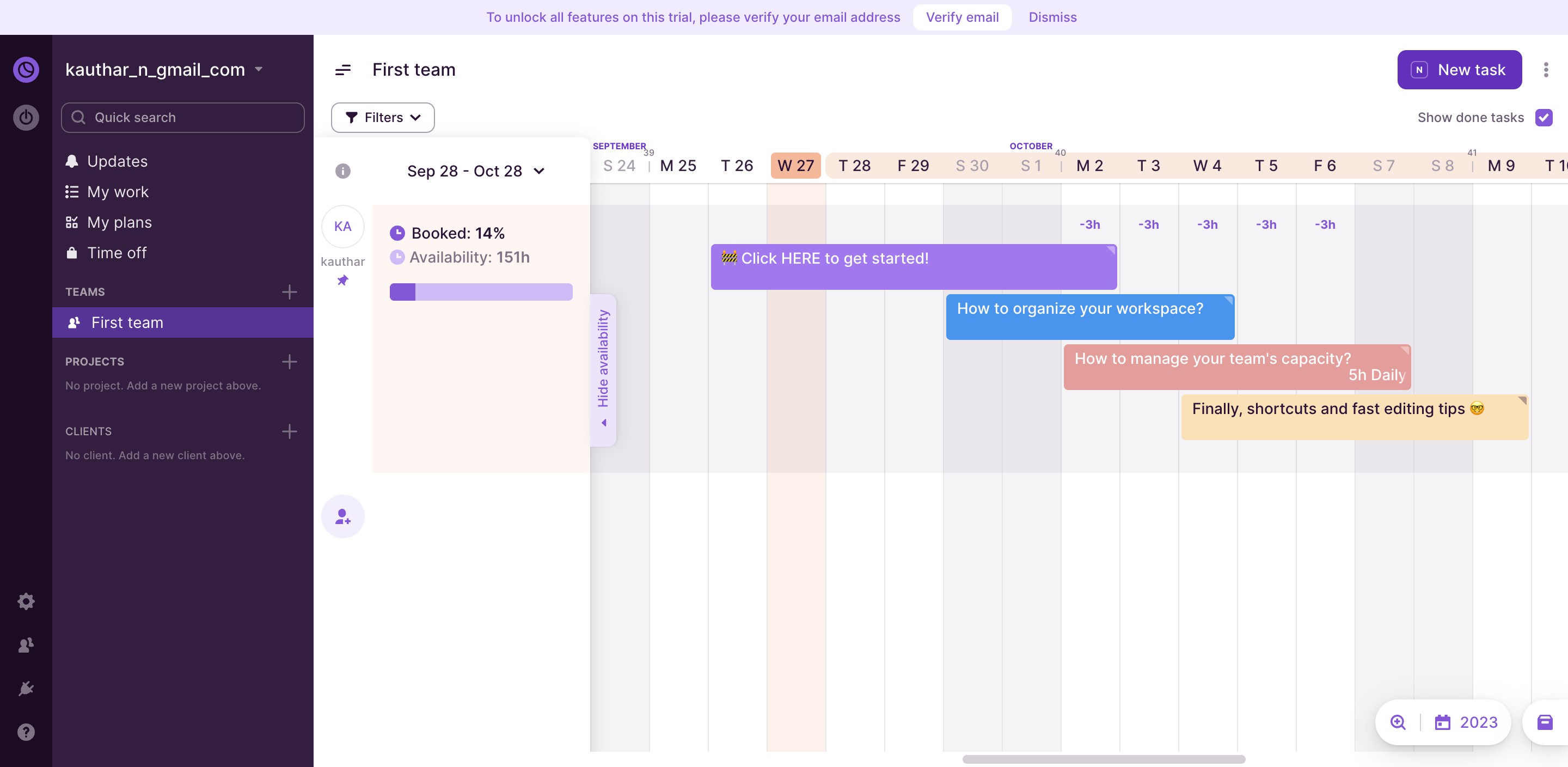Click the booked availability progress bar
Viewport: 1568px width, 767px height.
pos(481,292)
